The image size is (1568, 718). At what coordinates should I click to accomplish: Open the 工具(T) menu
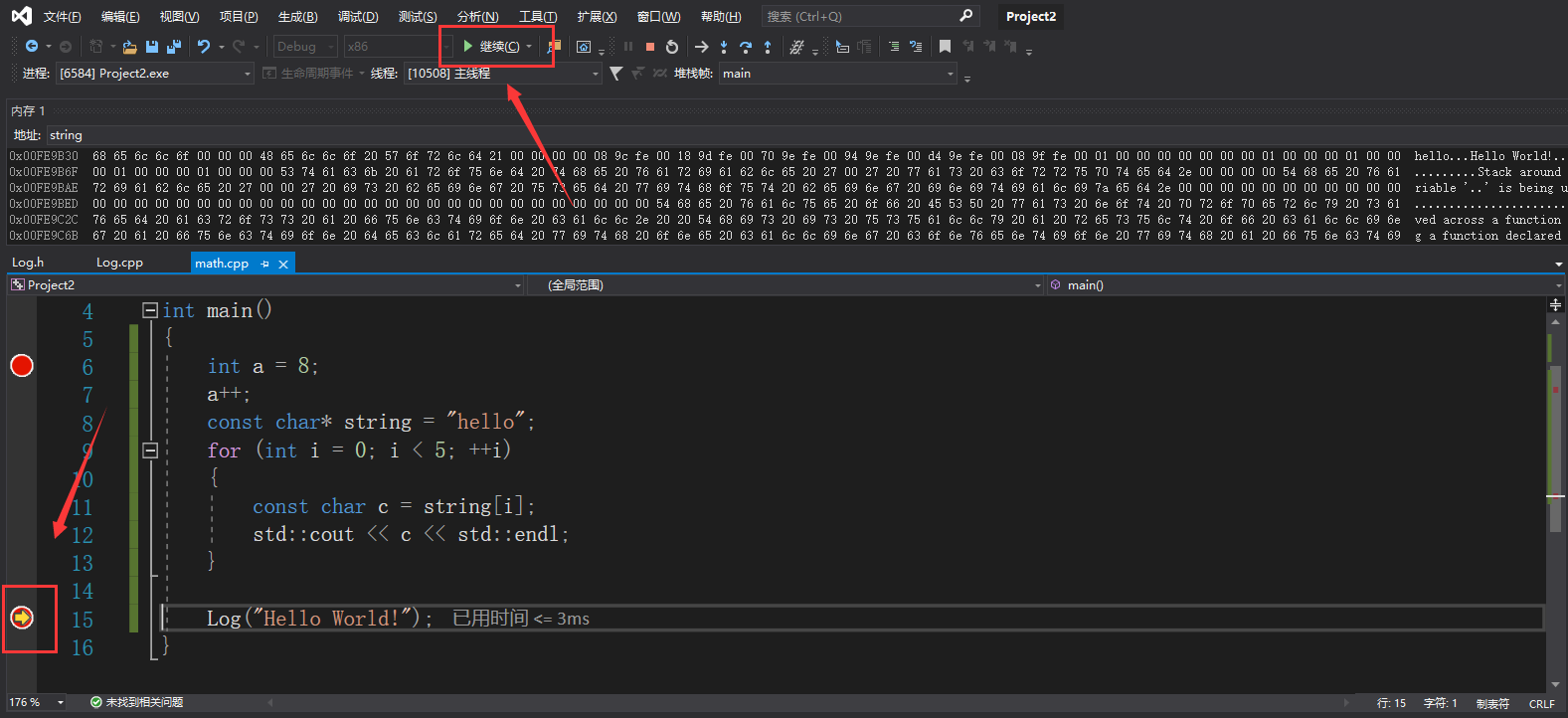(538, 16)
